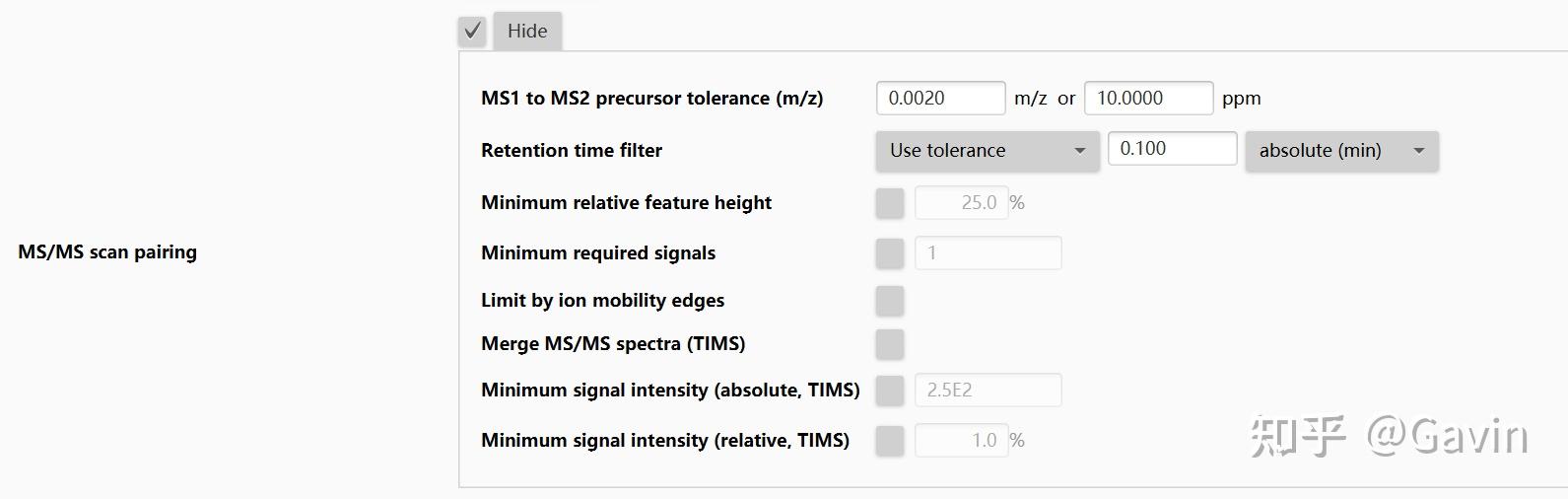
Task: Uncheck the MS/MS scan pairing checkbox
Action: [x=472, y=31]
